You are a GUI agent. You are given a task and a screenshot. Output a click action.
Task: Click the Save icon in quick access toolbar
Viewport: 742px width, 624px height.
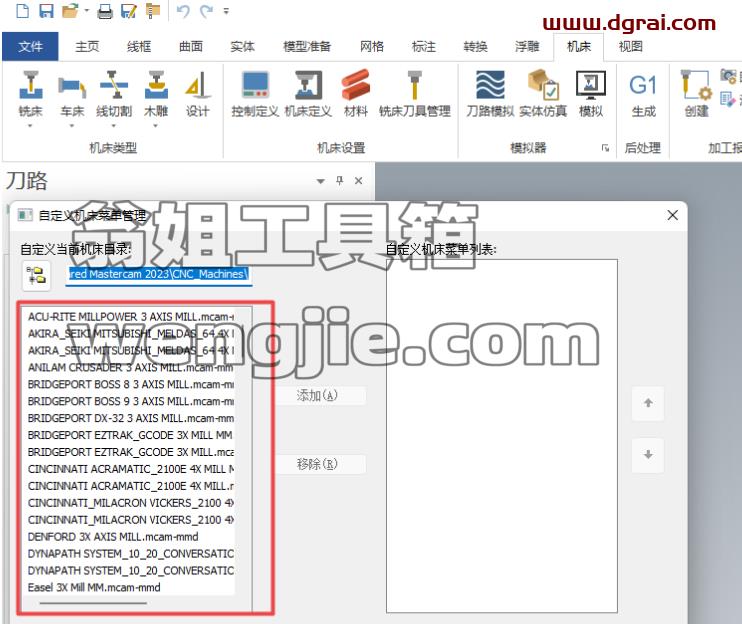click(x=46, y=10)
